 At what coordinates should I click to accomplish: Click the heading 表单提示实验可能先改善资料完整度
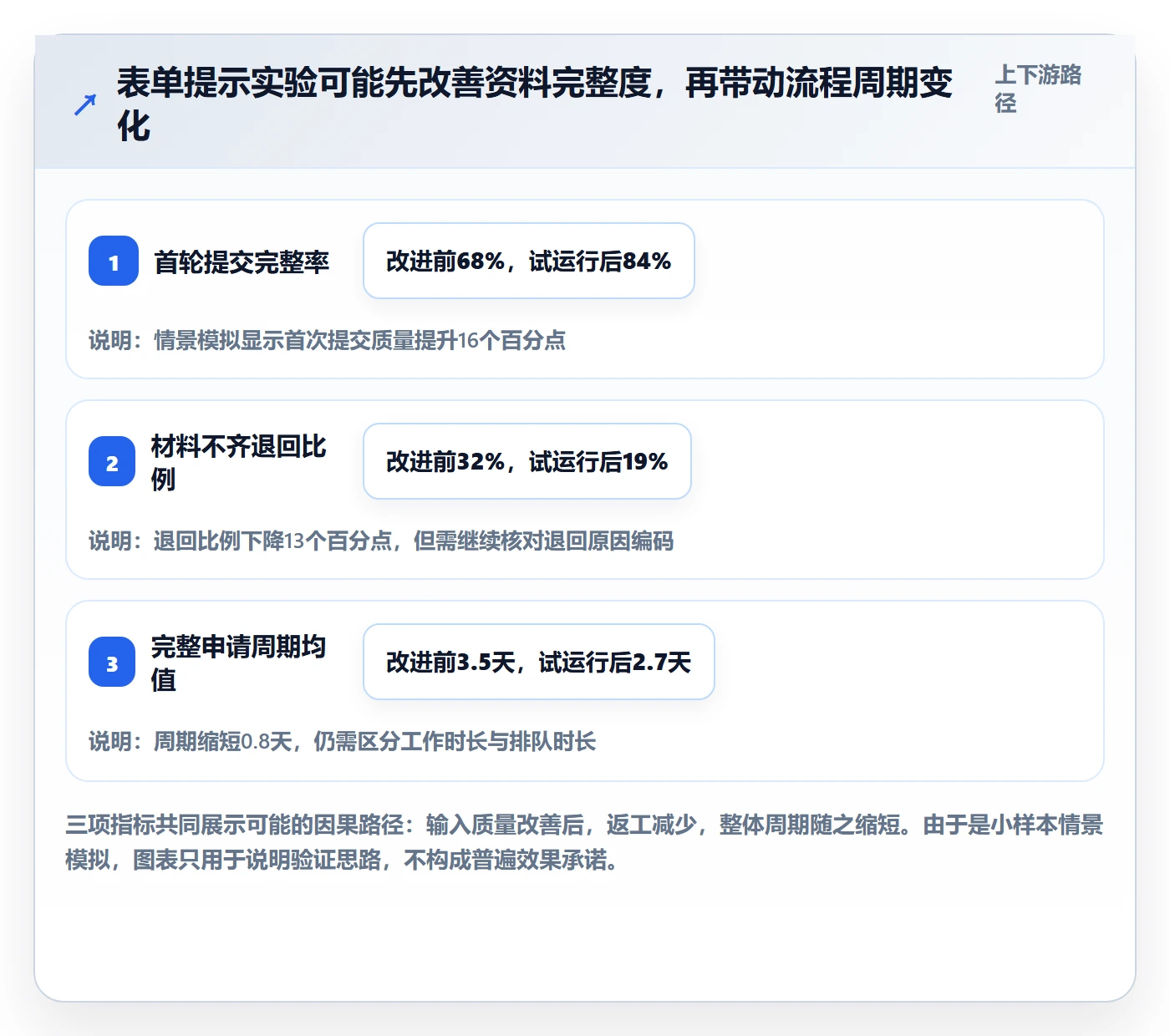click(x=535, y=104)
